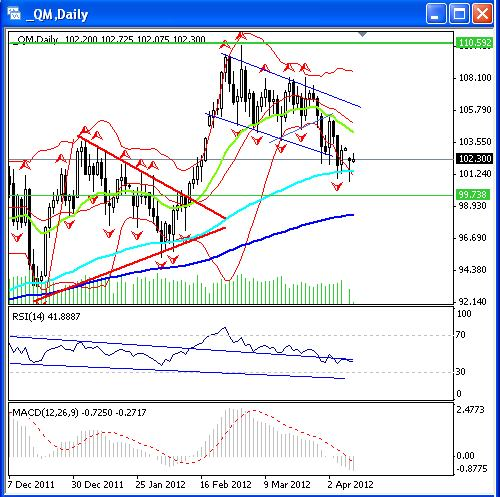Click the MACD 0.00 scale value

(x=465, y=456)
